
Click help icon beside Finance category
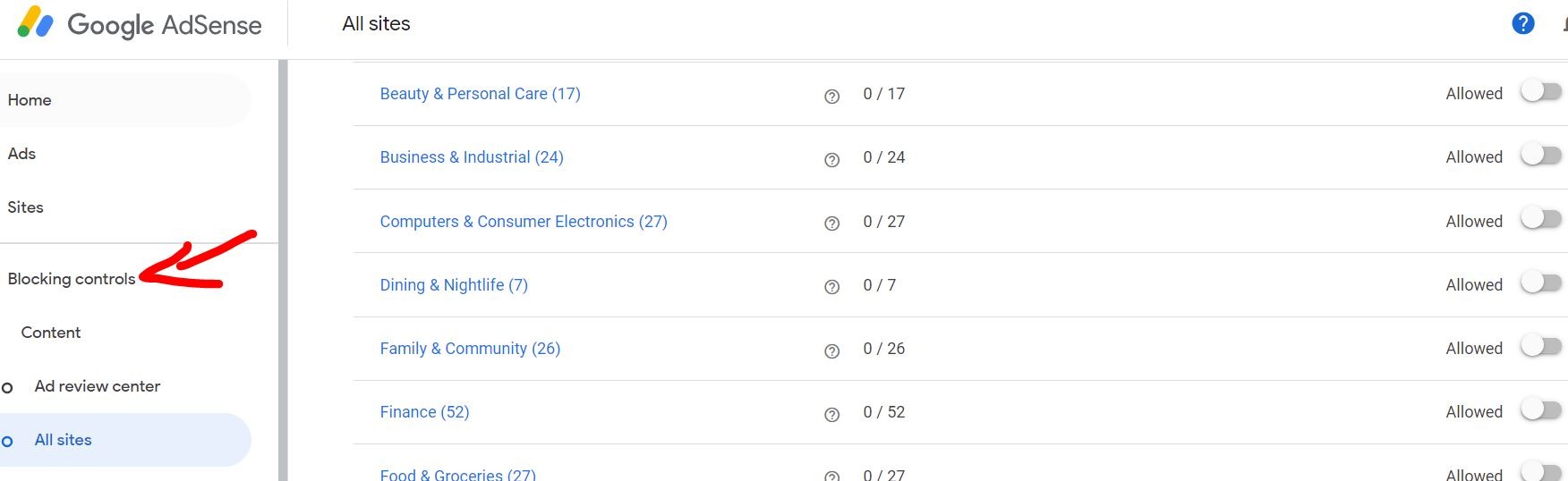point(831,415)
